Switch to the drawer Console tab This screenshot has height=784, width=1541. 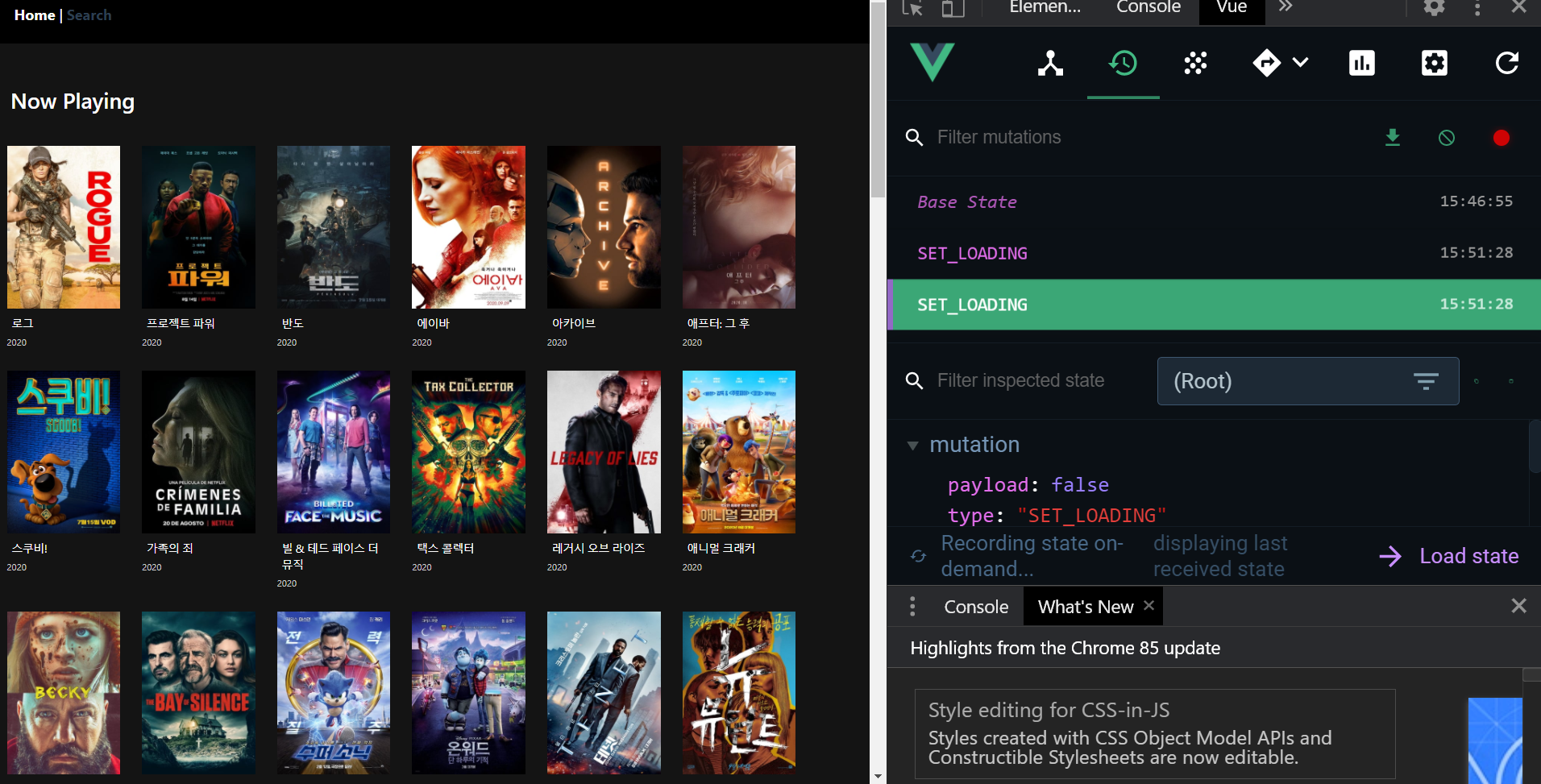976,607
